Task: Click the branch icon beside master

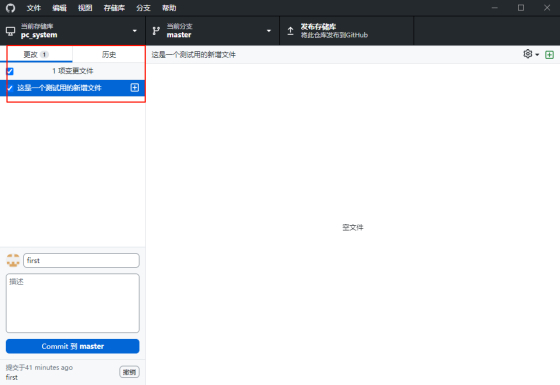Action: tap(156, 31)
